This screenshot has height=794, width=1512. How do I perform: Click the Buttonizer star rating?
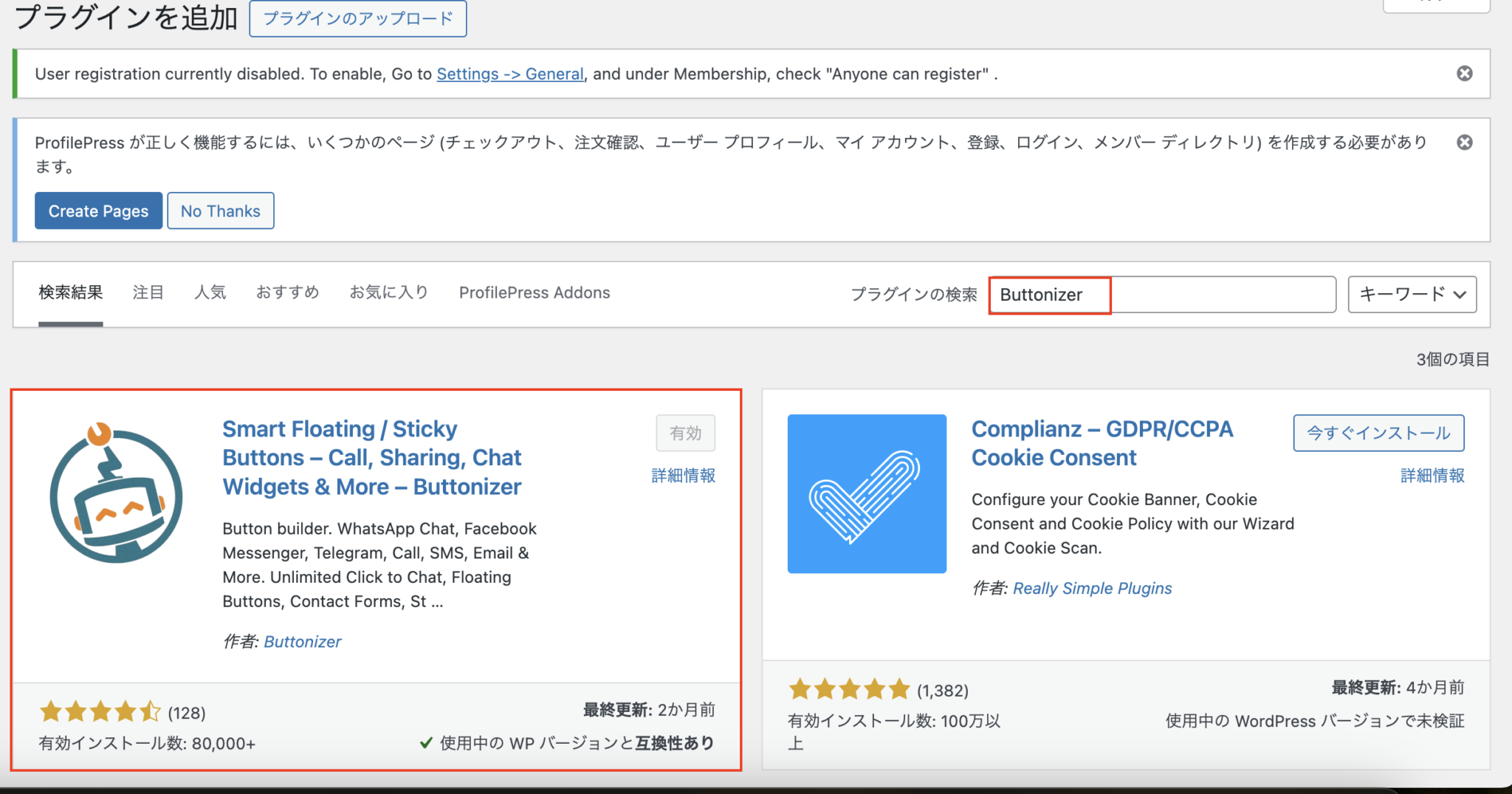point(101,711)
